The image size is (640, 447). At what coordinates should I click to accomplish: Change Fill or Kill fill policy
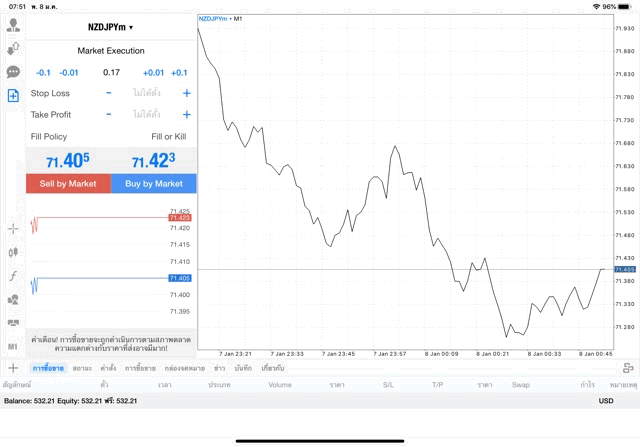[168, 136]
